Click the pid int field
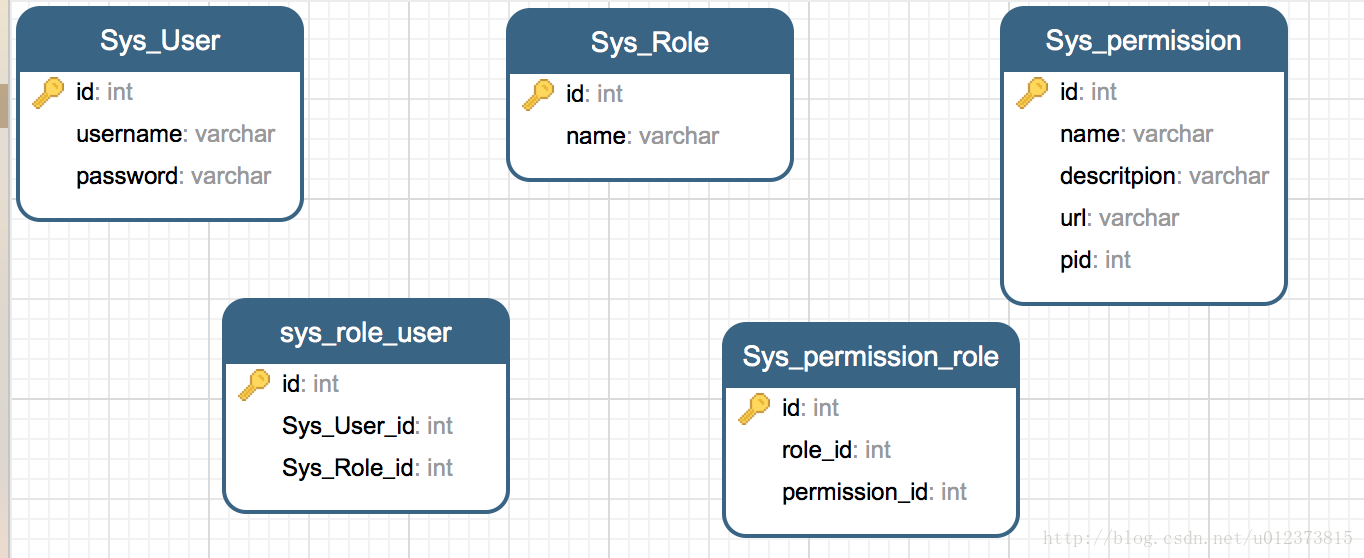Screen dimensions: 1364x558 coord(1095,260)
